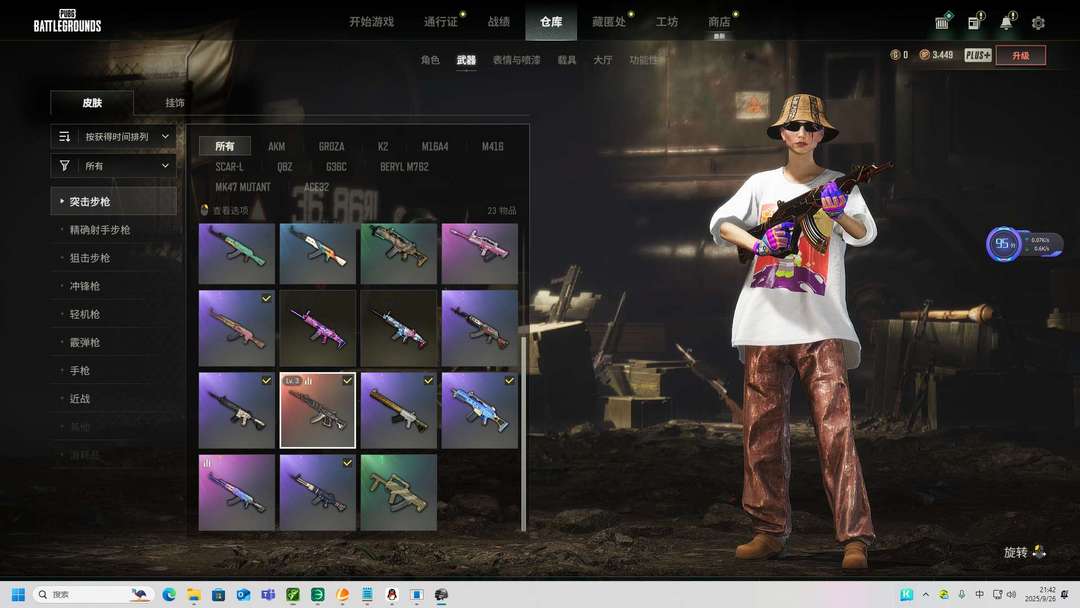Switch to the 表情与喷漆 sub-tab
The height and width of the screenshot is (608, 1080).
(517, 60)
